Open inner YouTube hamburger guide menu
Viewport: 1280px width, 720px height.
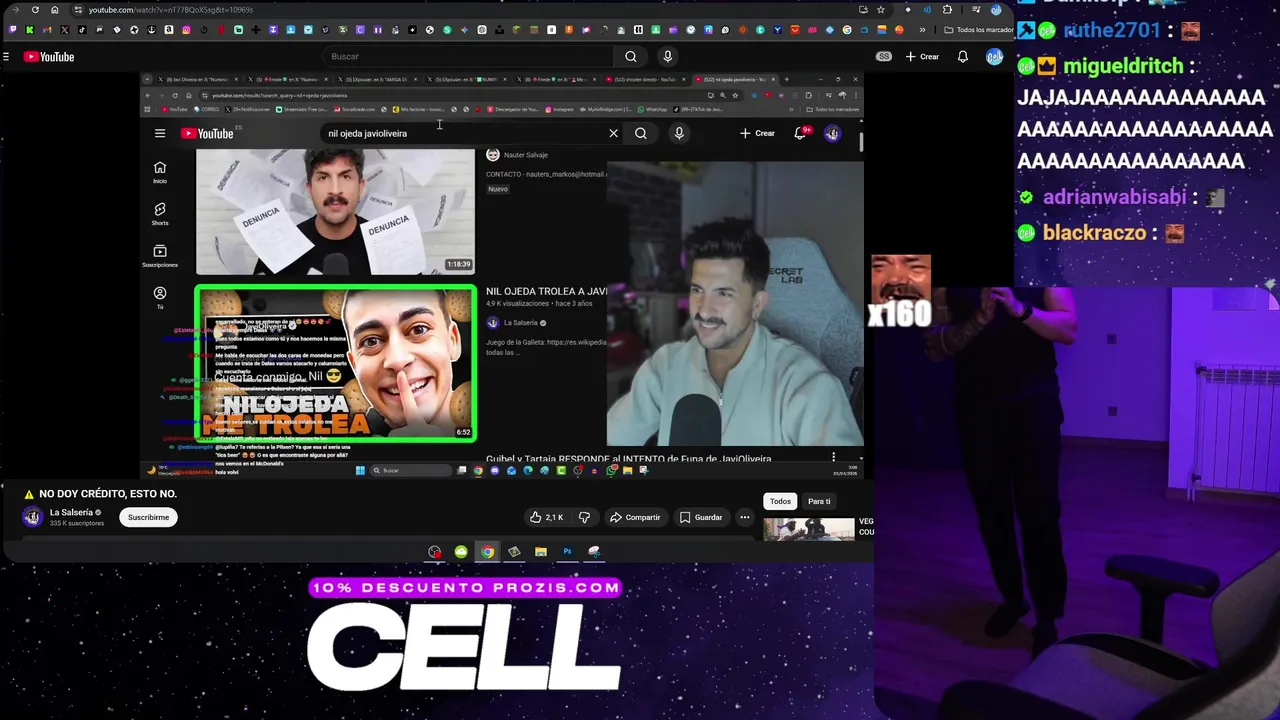[160, 133]
